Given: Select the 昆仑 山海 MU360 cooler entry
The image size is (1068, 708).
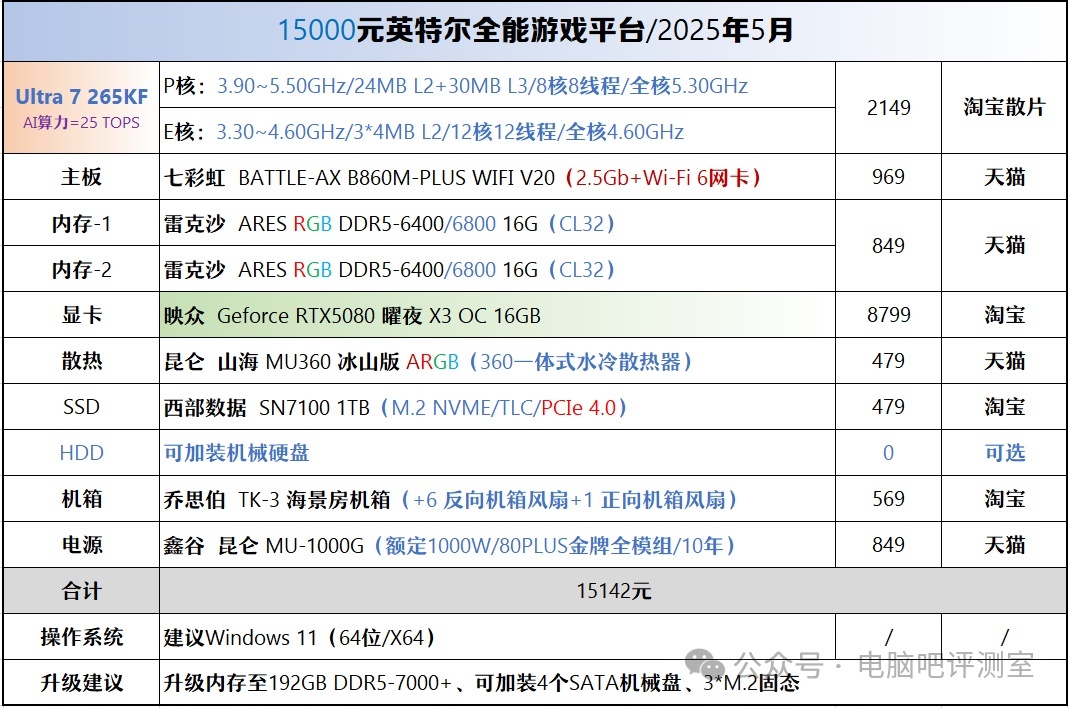Looking at the screenshot, I should 428,361.
